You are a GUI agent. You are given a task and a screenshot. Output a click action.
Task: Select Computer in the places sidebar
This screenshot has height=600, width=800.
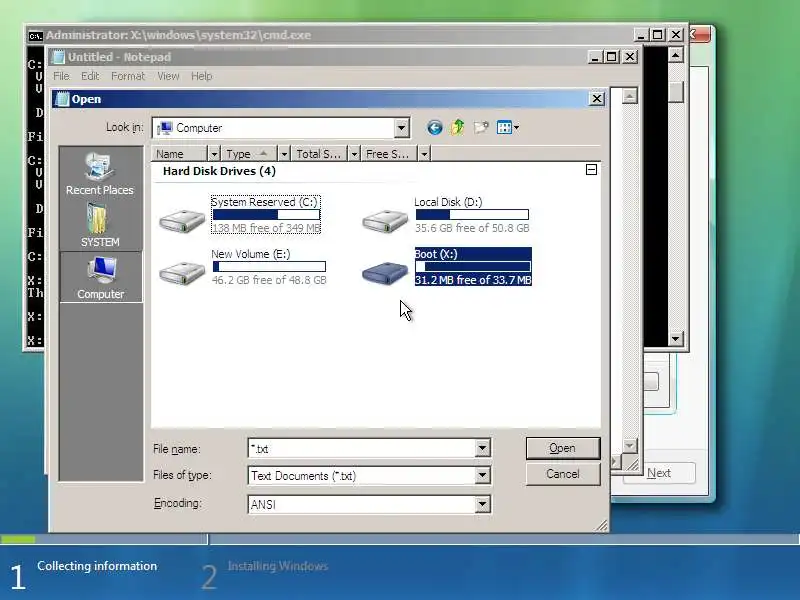[101, 277]
